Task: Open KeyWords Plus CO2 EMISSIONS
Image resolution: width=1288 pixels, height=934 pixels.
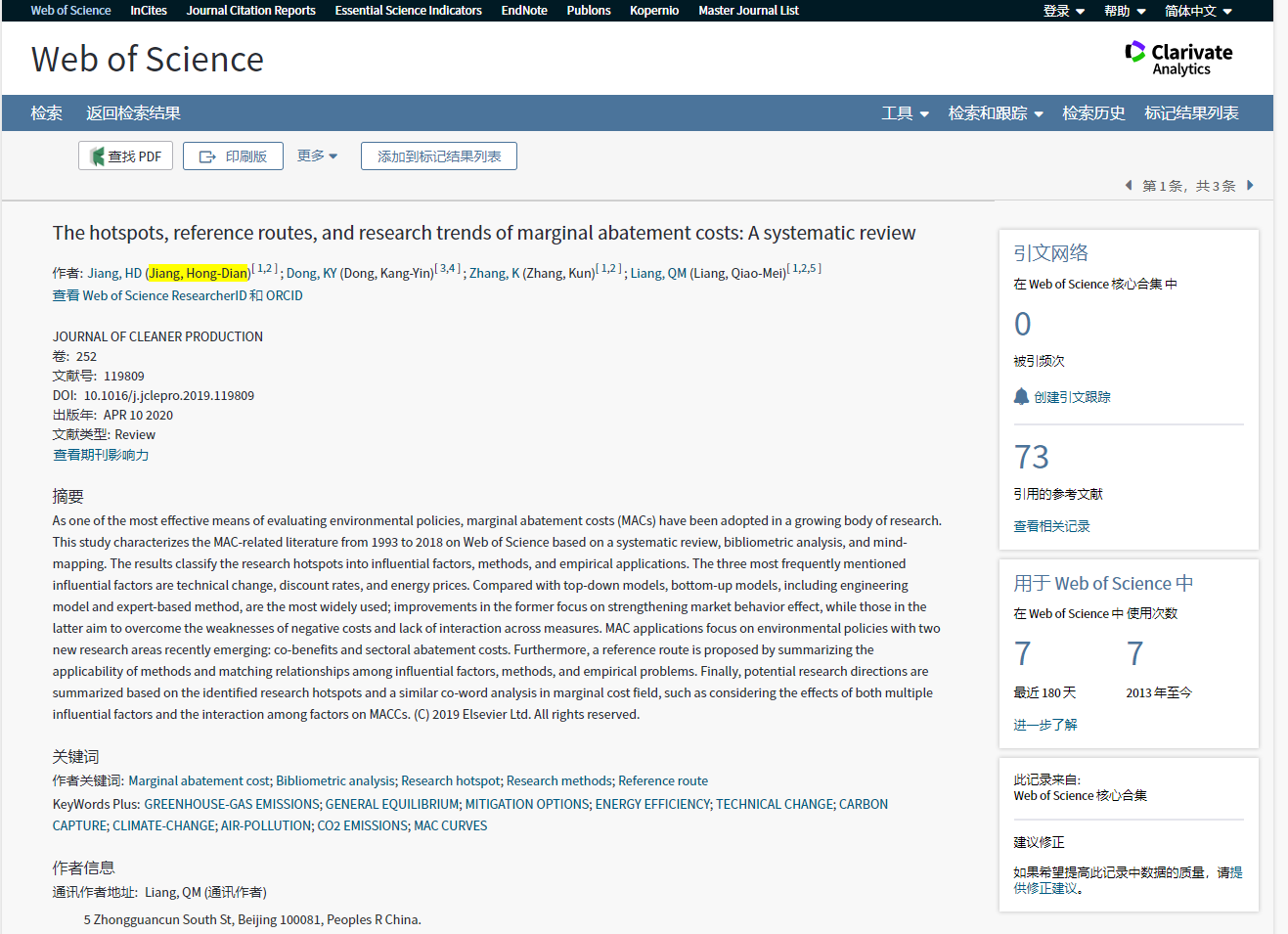Action: (x=362, y=825)
